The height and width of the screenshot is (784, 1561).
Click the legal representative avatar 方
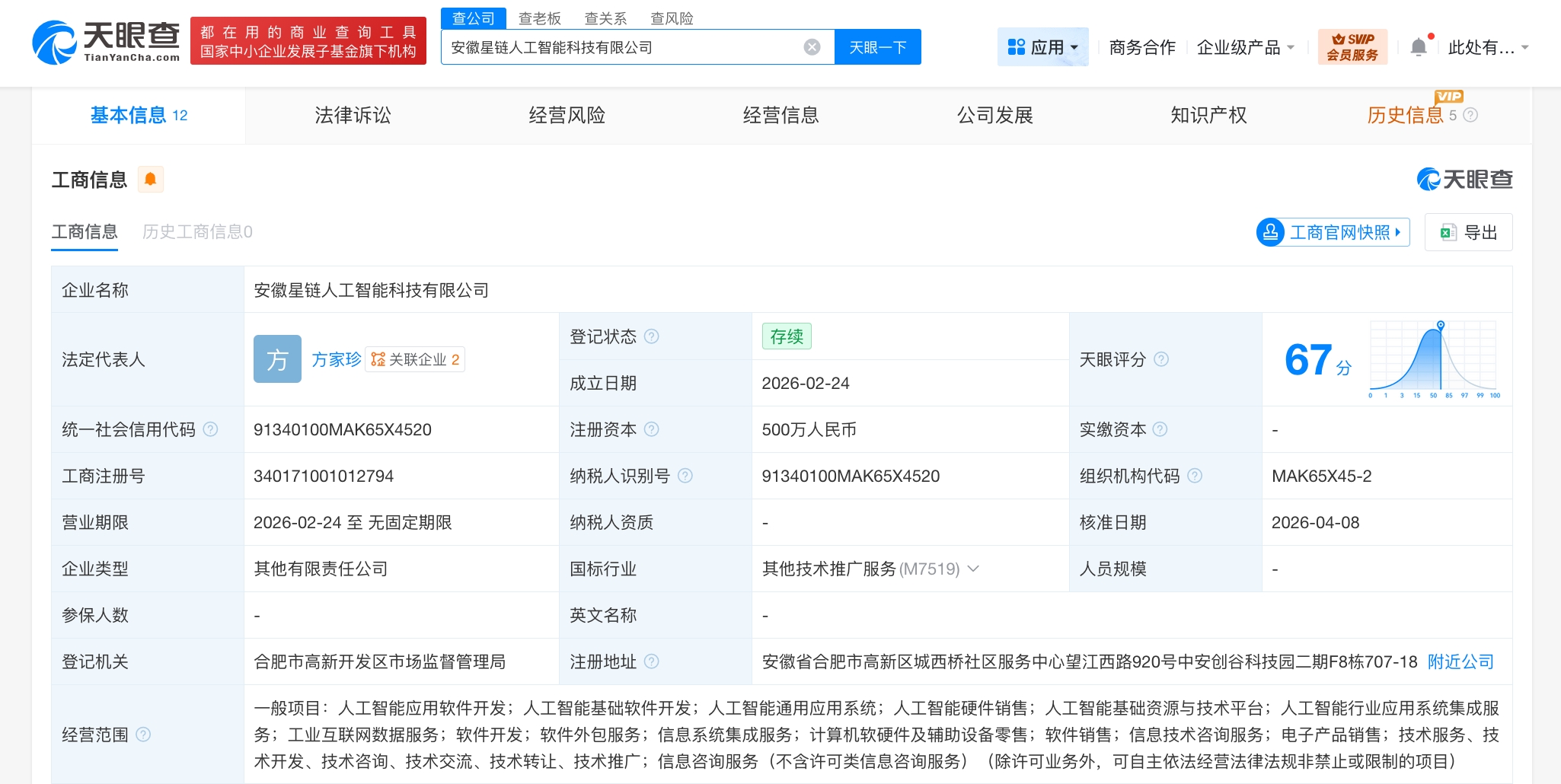point(277,359)
